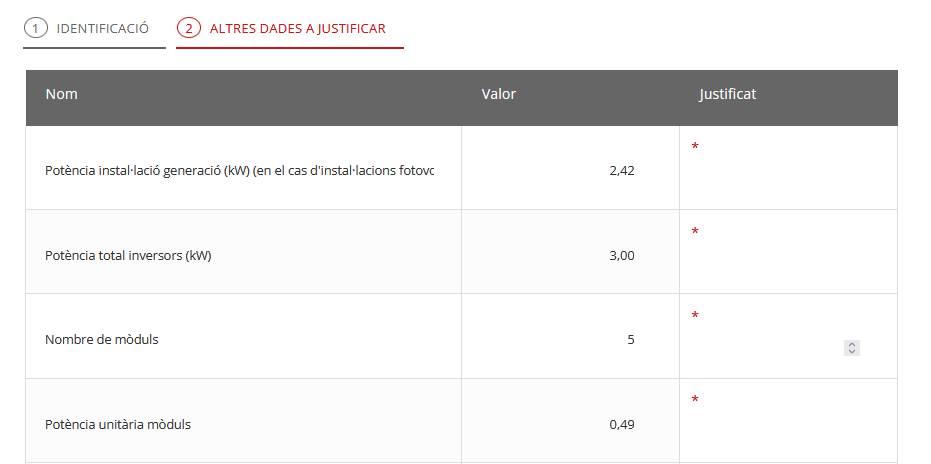
Task: Click the 0,49 value for Potència unitària mòduls
Action: coord(622,425)
